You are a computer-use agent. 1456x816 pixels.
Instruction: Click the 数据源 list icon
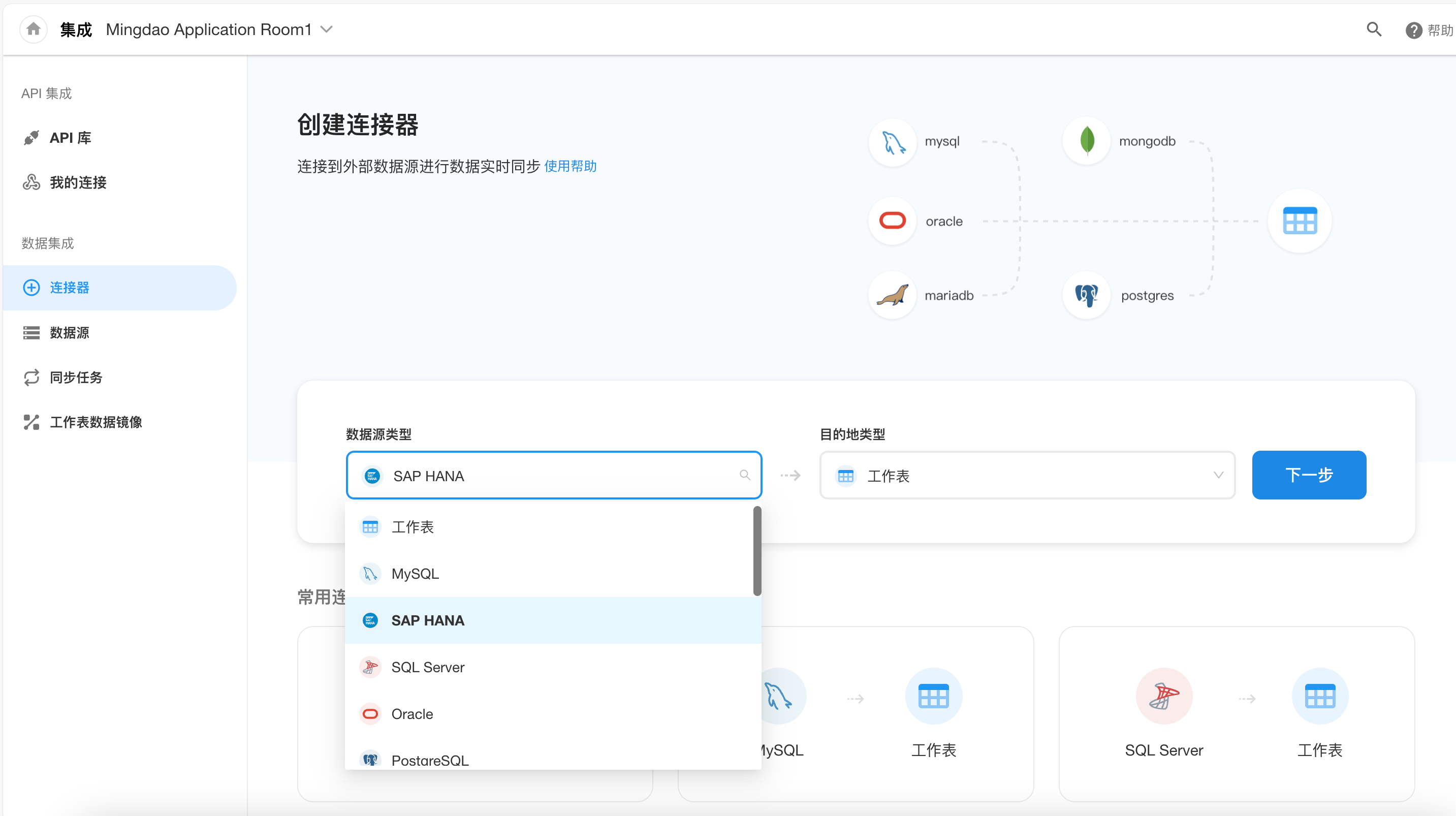click(31, 332)
